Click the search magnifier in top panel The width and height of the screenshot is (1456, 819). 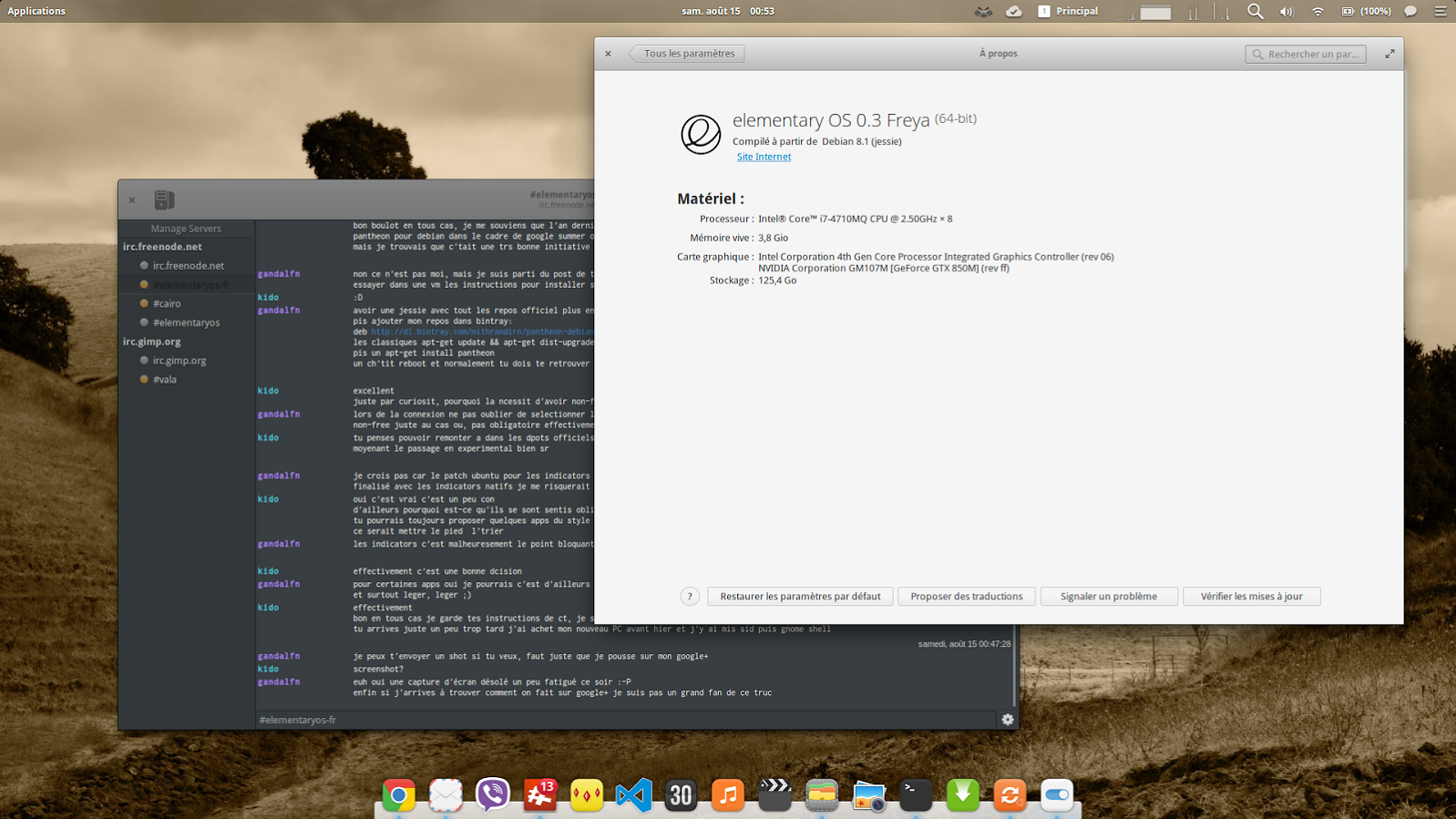click(x=1256, y=11)
